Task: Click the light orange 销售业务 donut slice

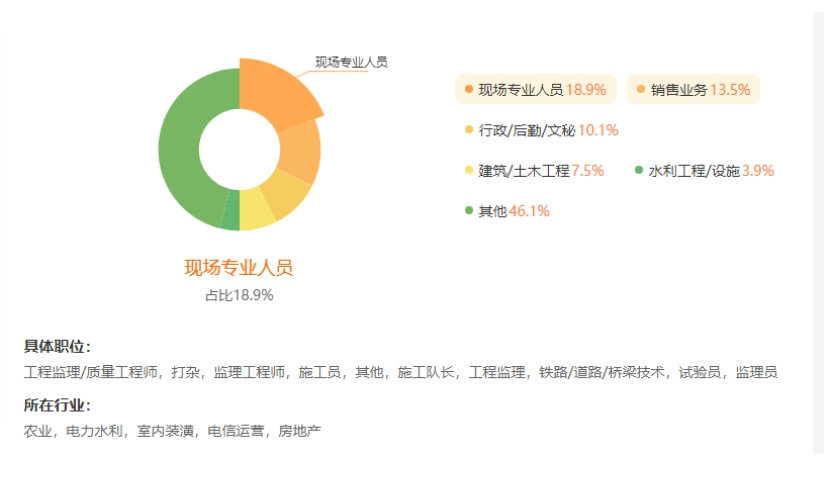Action: tap(300, 150)
